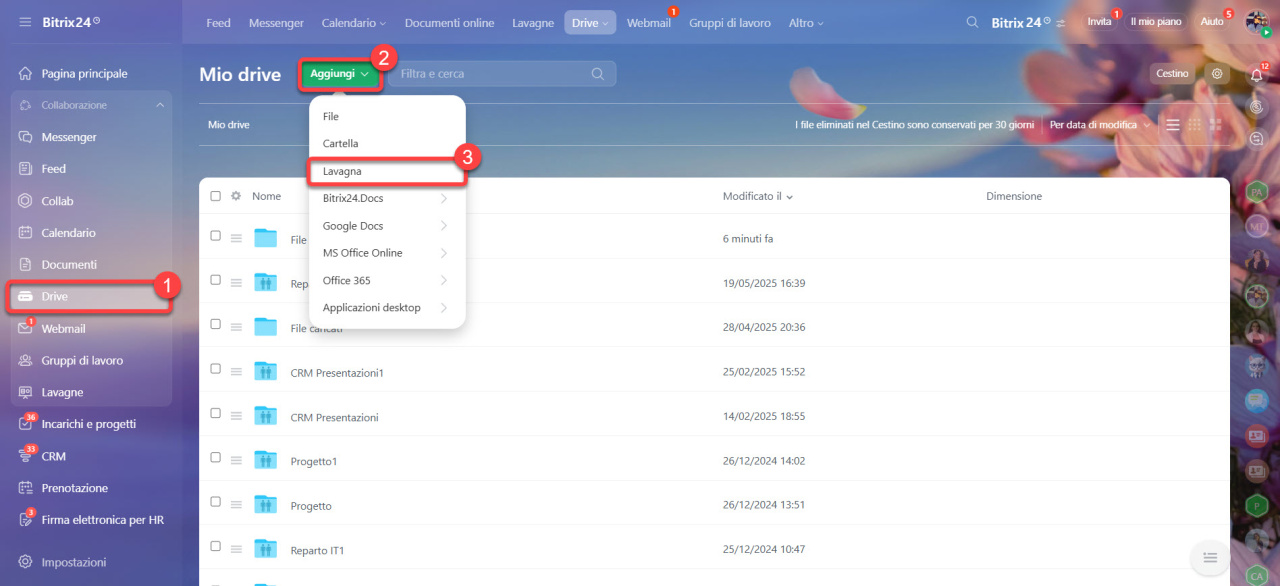Viewport: 1280px width, 586px height.
Task: Expand the Google Docs submenu
Action: coord(385,226)
